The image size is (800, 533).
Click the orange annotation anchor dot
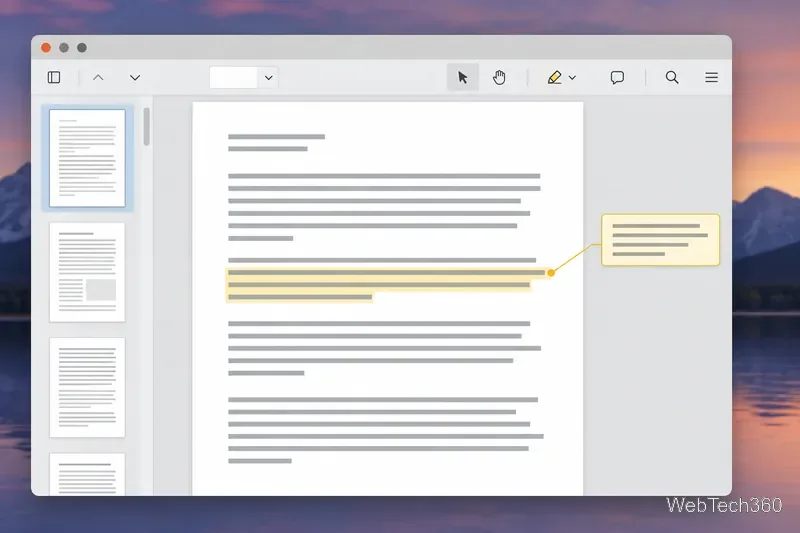pyautogui.click(x=551, y=273)
